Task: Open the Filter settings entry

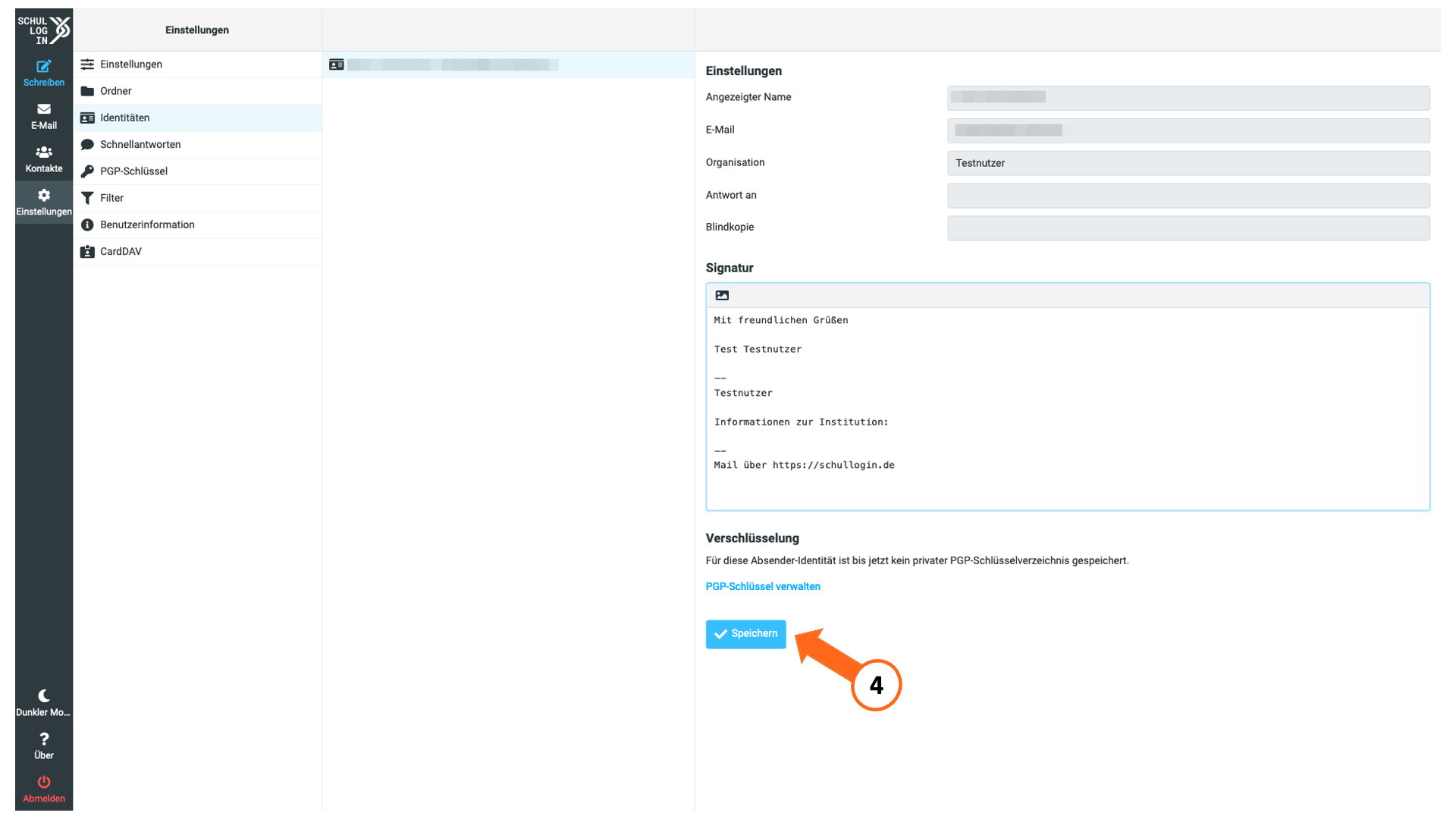Action: point(197,198)
